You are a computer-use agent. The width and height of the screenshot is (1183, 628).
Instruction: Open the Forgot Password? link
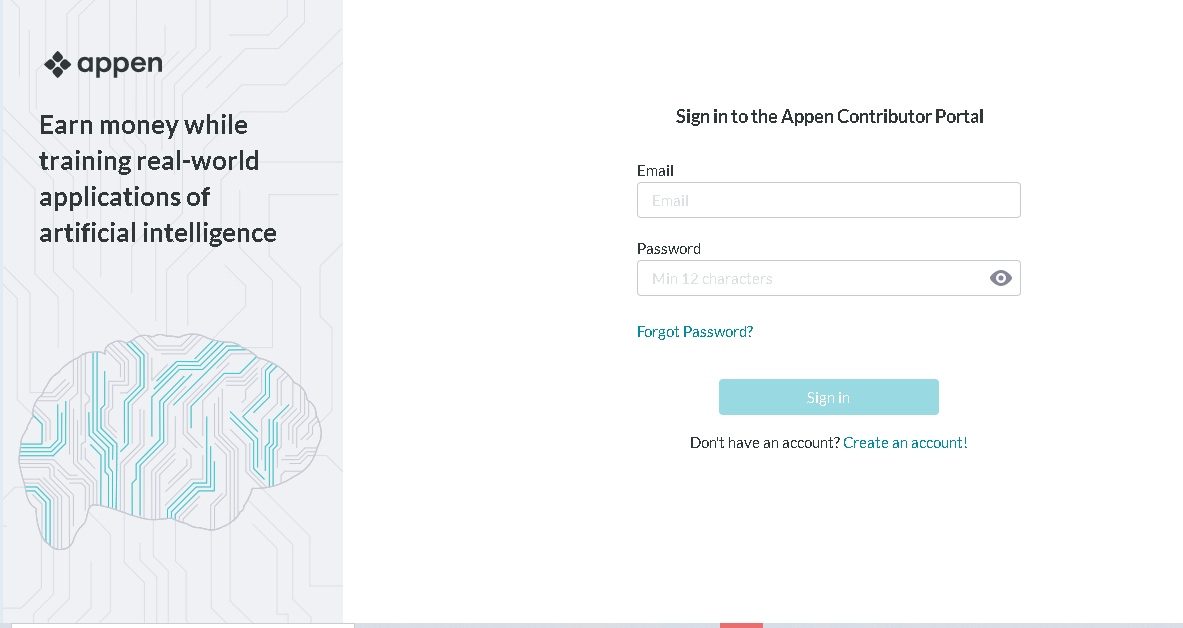(x=694, y=332)
